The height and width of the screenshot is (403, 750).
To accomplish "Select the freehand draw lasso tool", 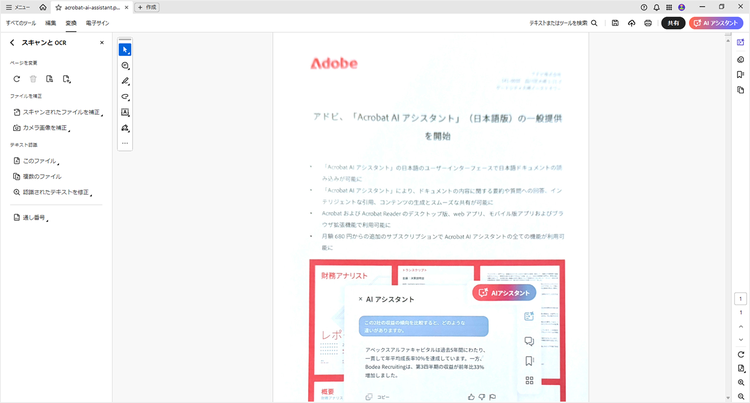I will [125, 97].
